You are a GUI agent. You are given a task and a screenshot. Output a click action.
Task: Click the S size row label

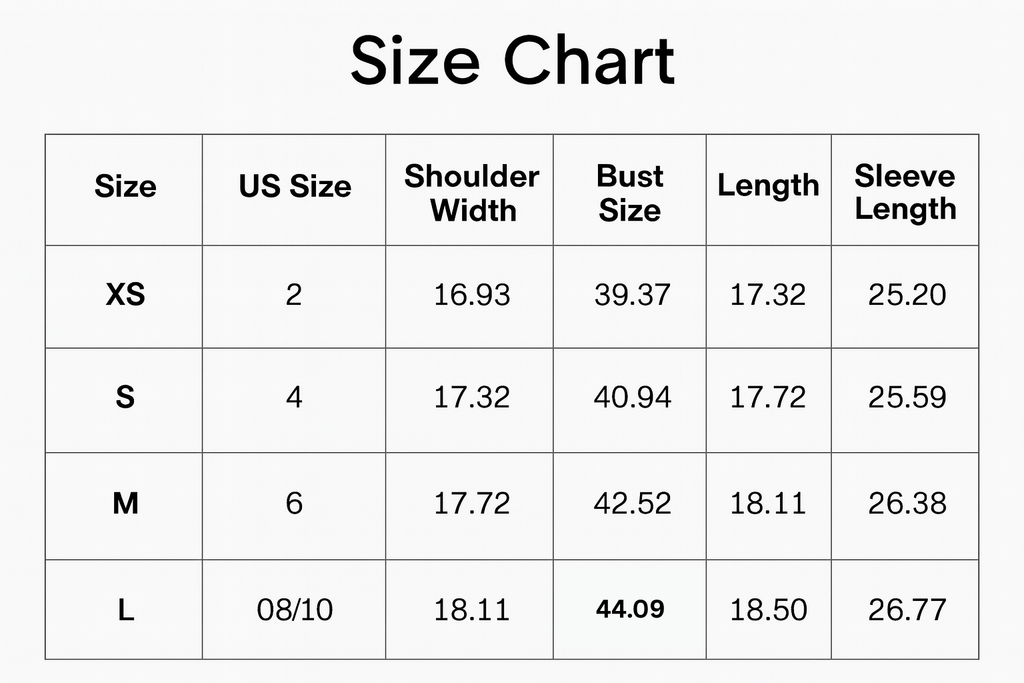point(125,398)
